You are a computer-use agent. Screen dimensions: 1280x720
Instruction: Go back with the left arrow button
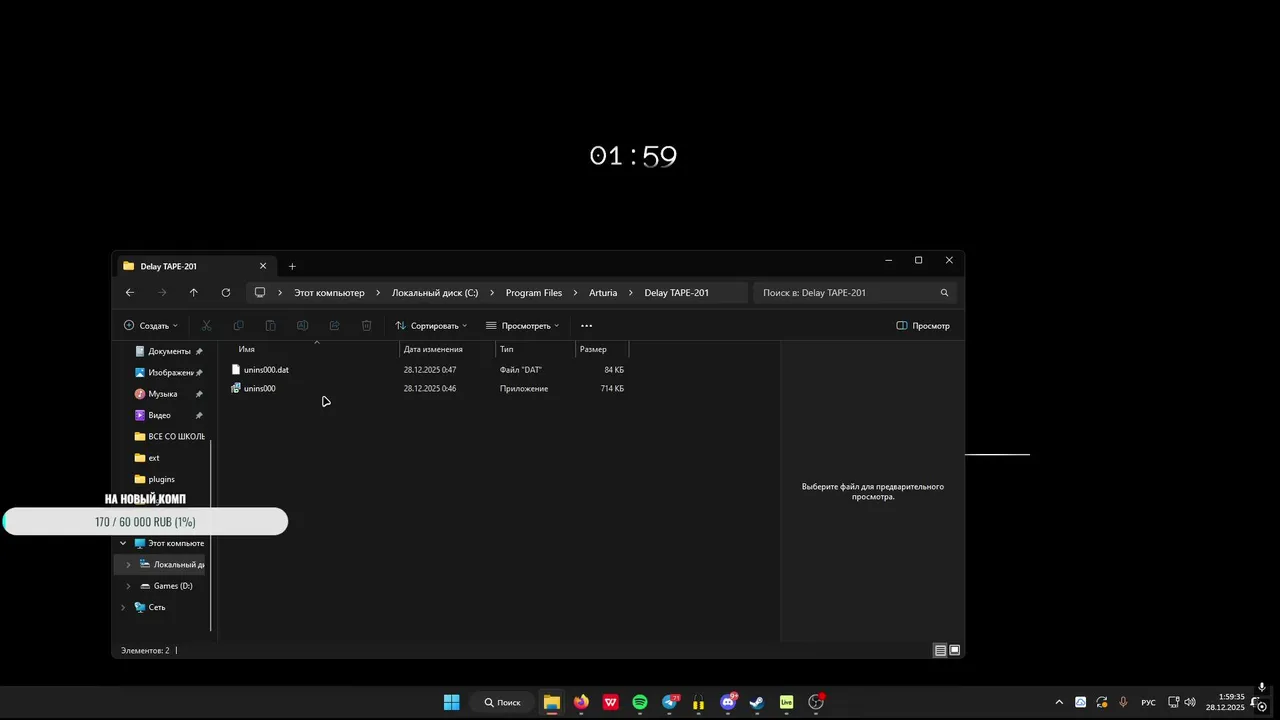pyautogui.click(x=130, y=293)
